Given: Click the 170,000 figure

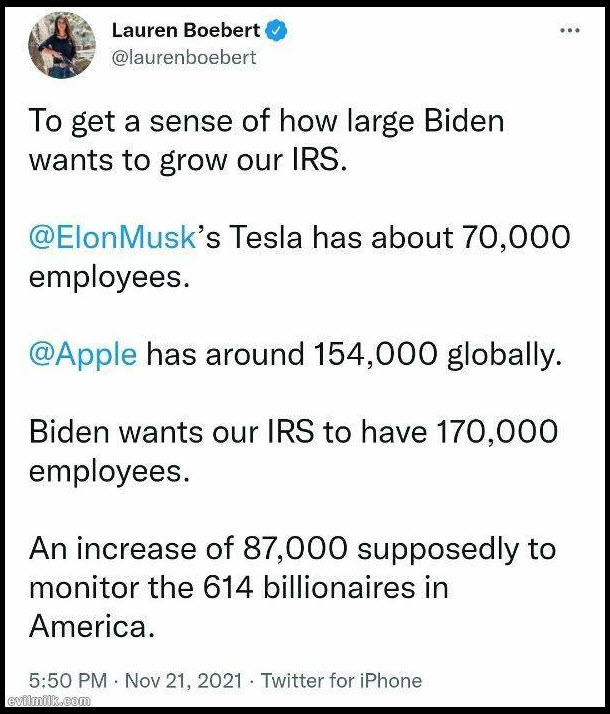Looking at the screenshot, I should 497,432.
